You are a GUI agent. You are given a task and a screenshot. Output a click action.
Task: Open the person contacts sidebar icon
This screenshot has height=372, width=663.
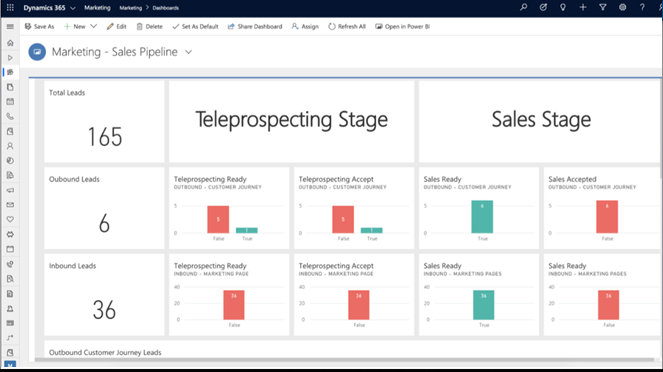pyautogui.click(x=10, y=146)
